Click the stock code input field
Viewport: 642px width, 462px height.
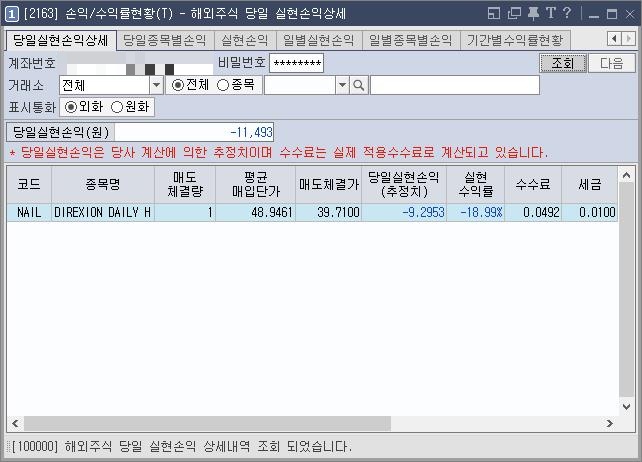tap(300, 85)
